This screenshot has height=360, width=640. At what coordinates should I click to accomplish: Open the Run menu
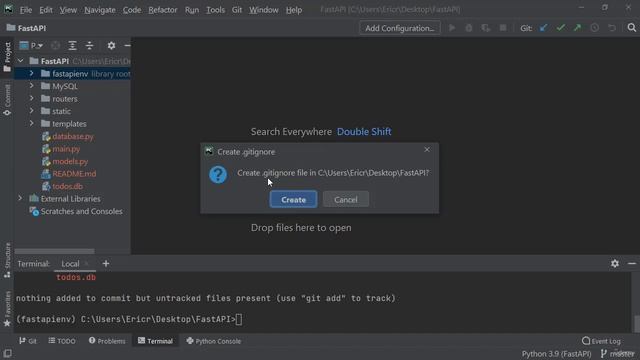192,10
